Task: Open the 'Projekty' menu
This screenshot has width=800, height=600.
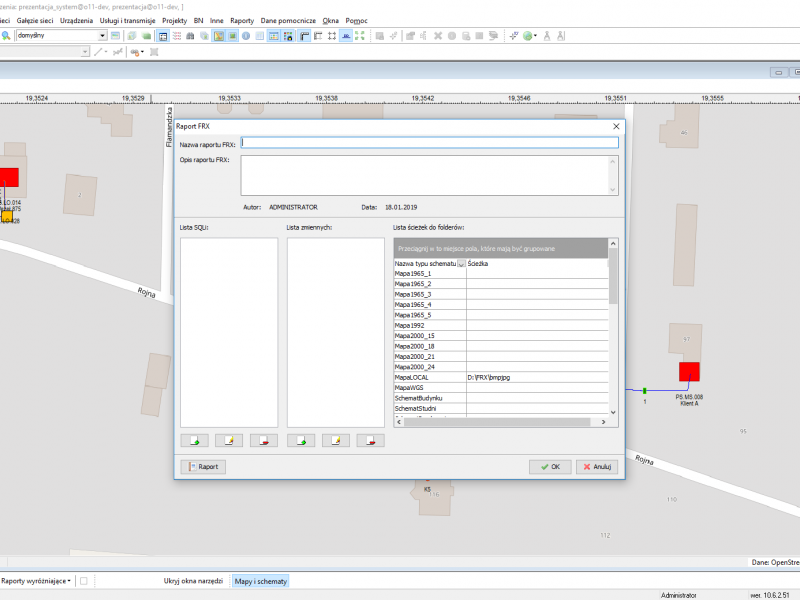Action: 174,21
